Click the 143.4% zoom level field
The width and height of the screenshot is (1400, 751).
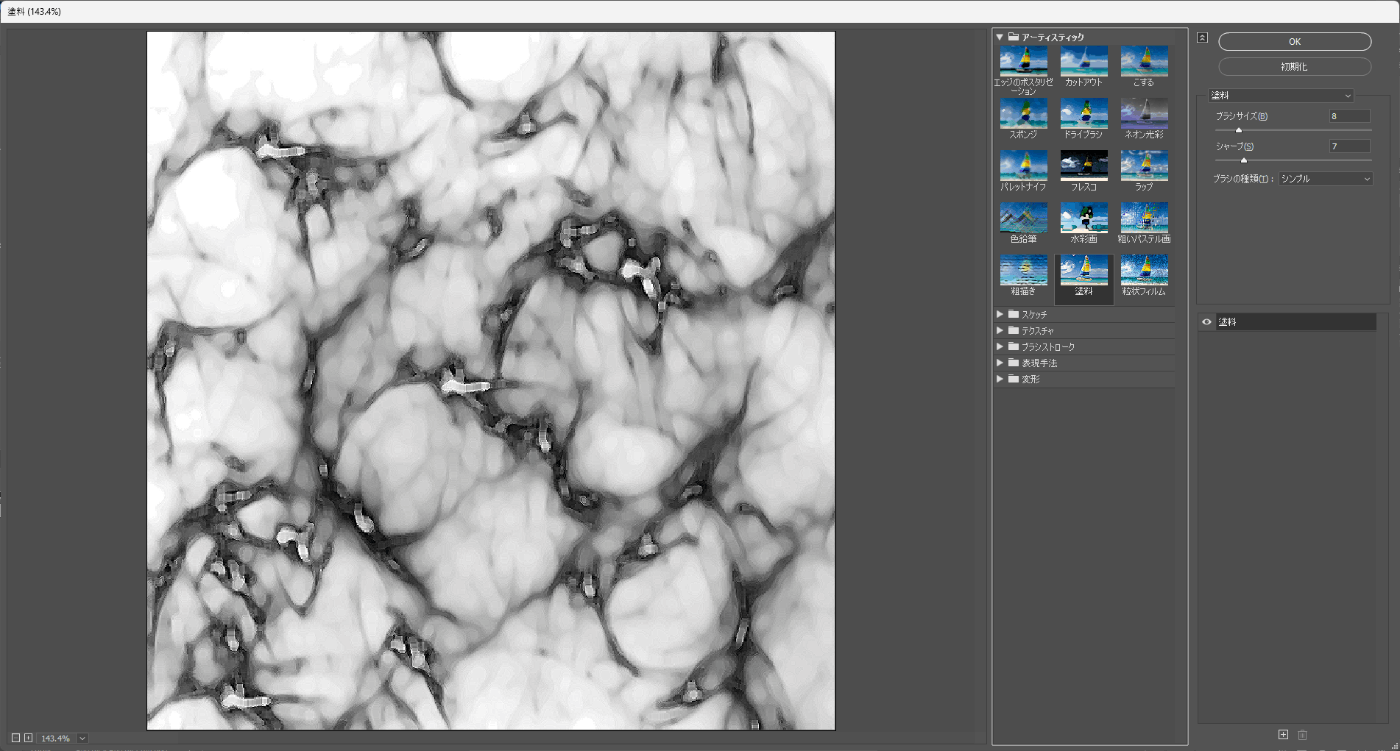(56, 738)
